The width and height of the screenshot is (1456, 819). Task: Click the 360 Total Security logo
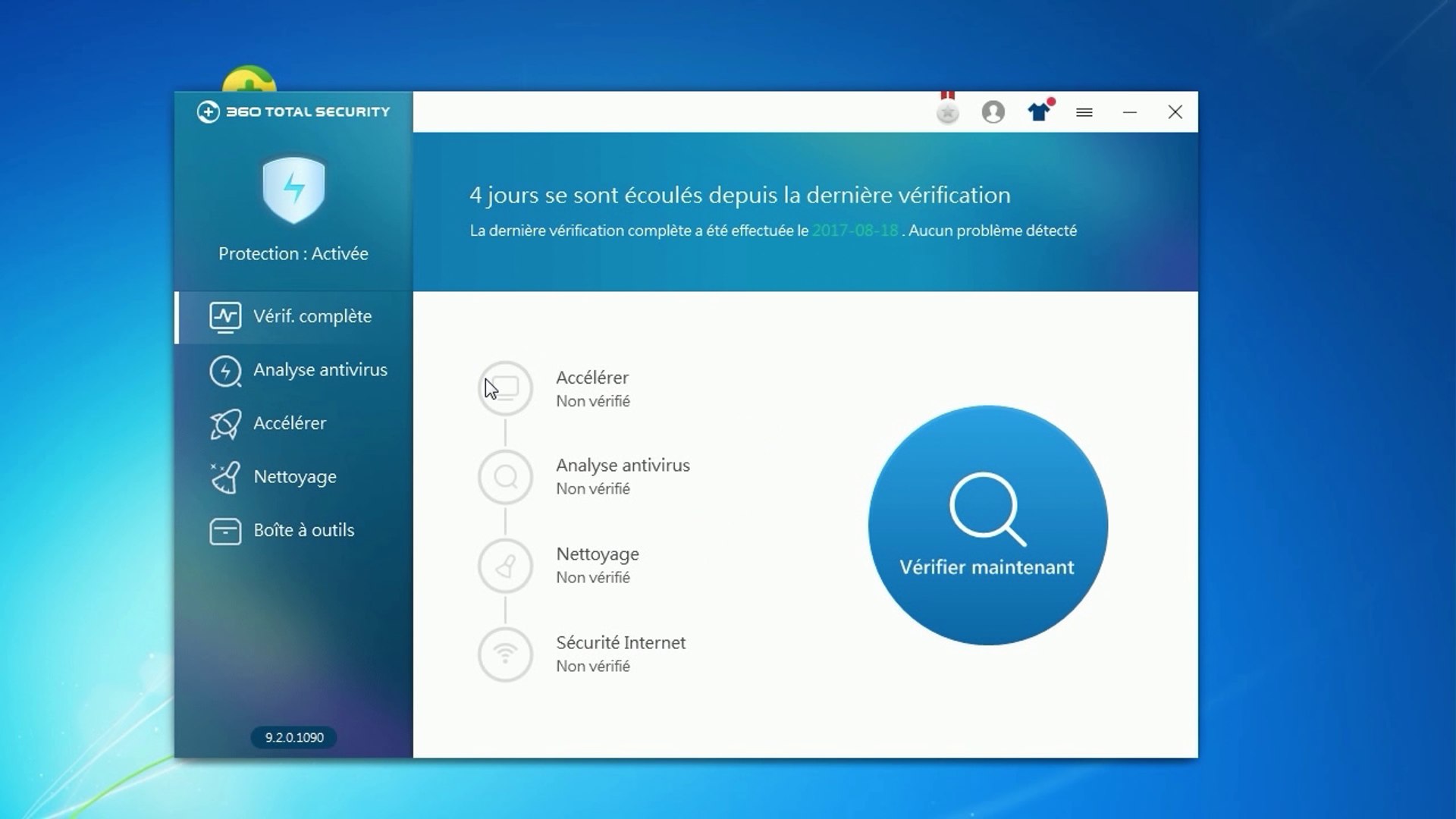click(x=293, y=111)
